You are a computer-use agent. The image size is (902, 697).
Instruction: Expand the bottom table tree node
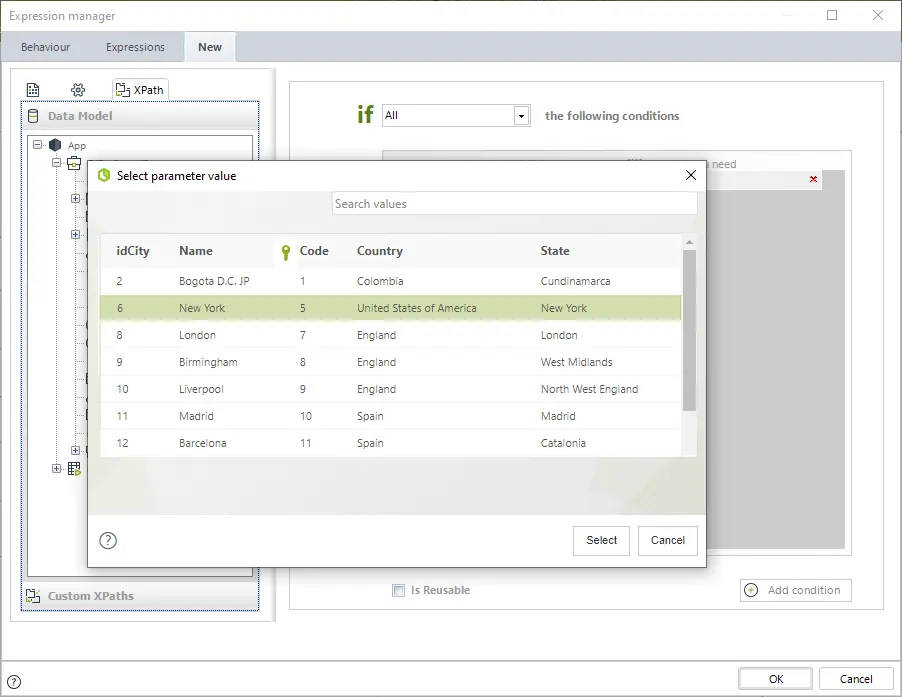pos(56,469)
